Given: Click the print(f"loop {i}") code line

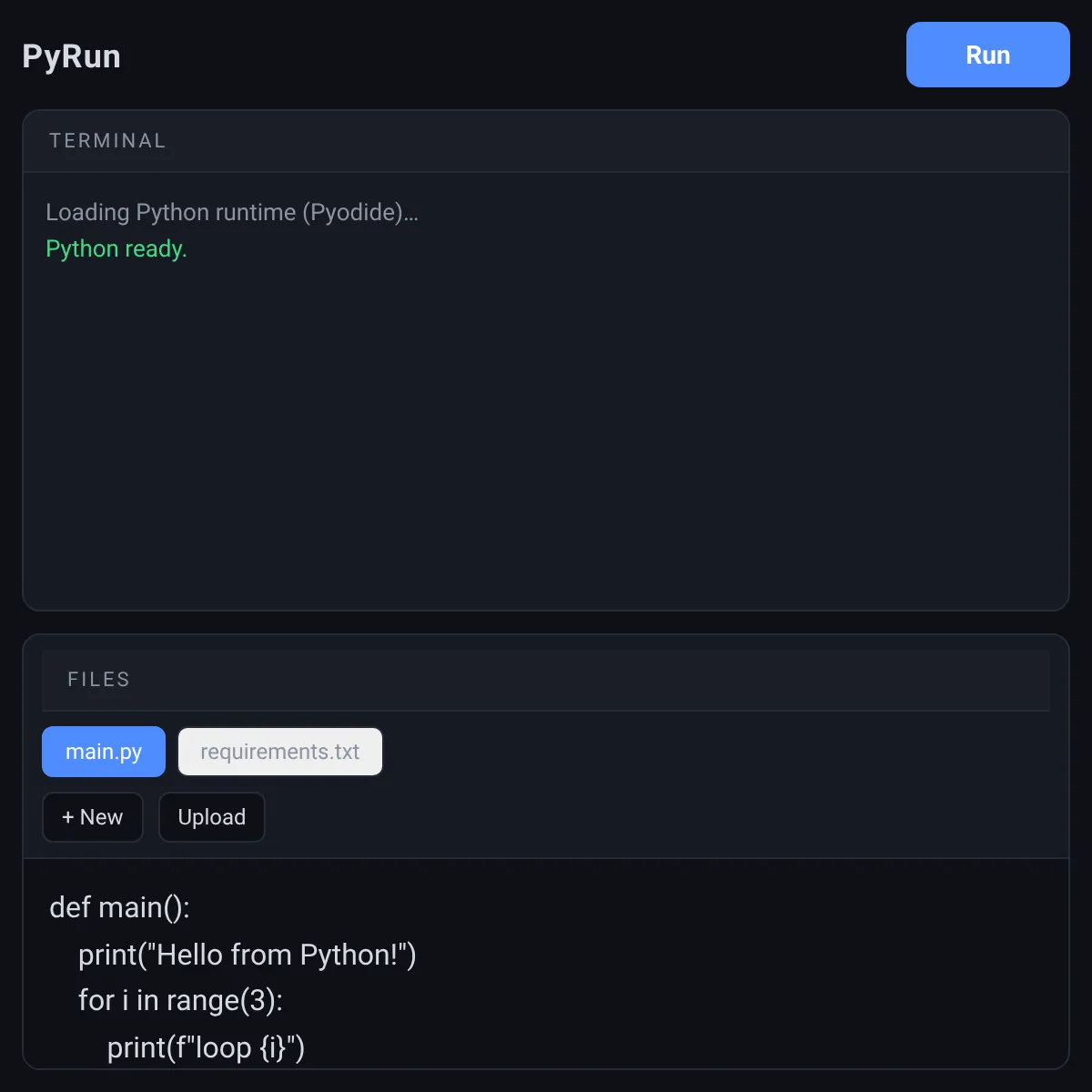Looking at the screenshot, I should (x=206, y=1047).
